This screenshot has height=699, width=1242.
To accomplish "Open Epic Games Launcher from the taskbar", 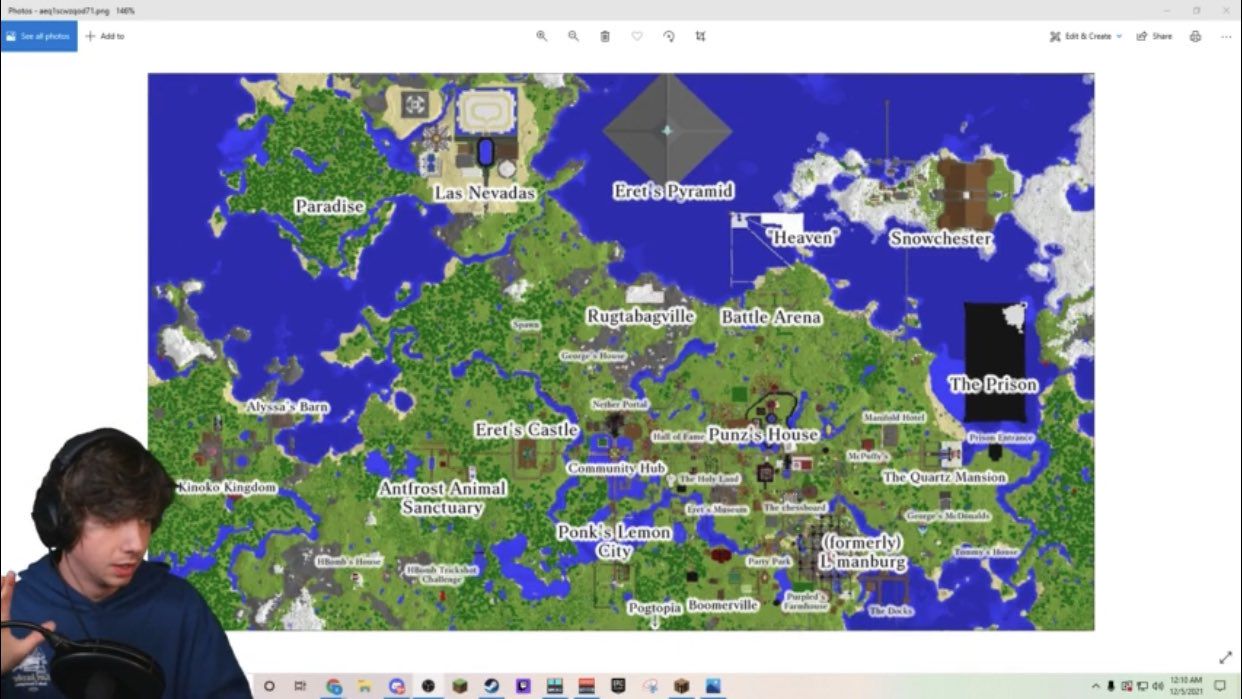I will point(618,686).
